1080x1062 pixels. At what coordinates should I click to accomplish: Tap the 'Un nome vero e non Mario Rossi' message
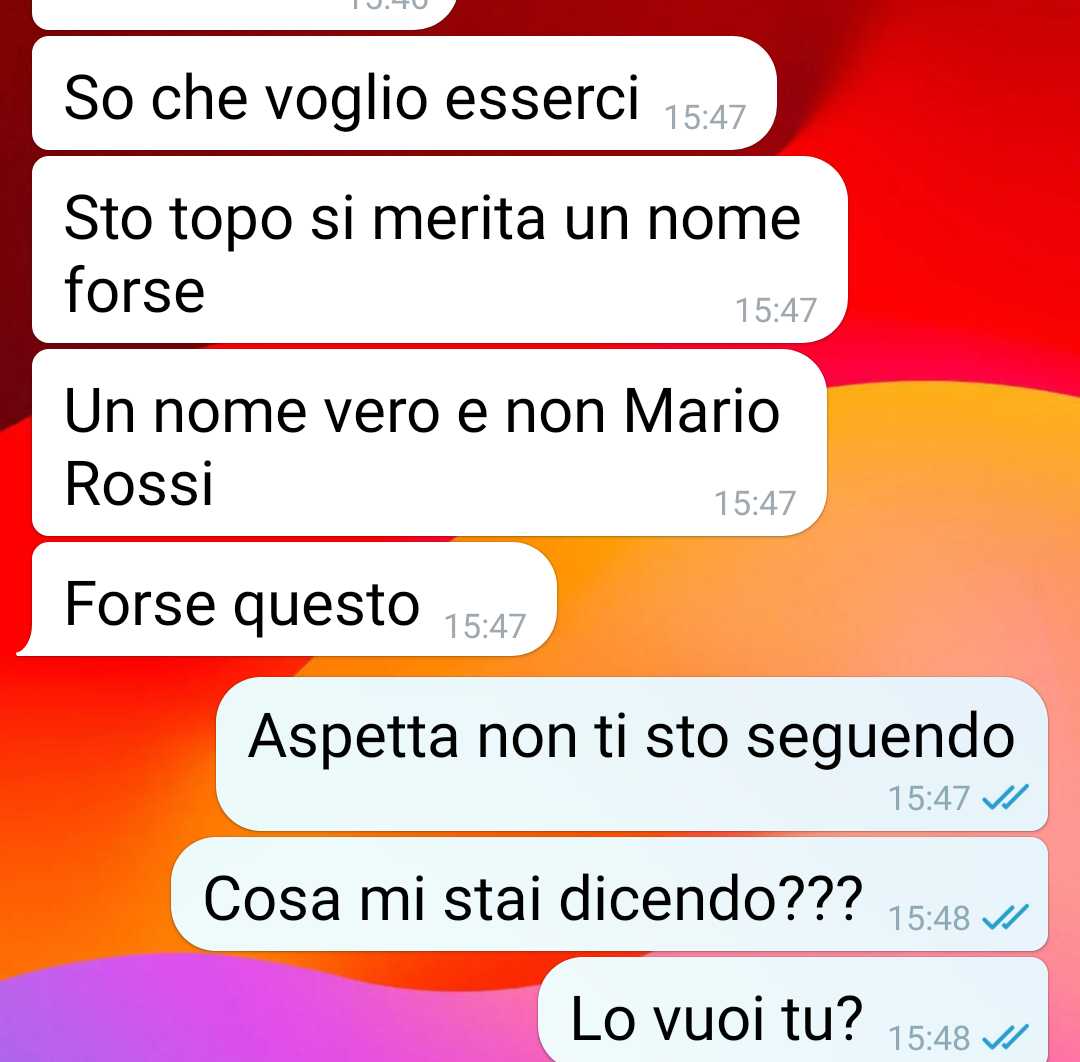pyautogui.click(x=429, y=442)
